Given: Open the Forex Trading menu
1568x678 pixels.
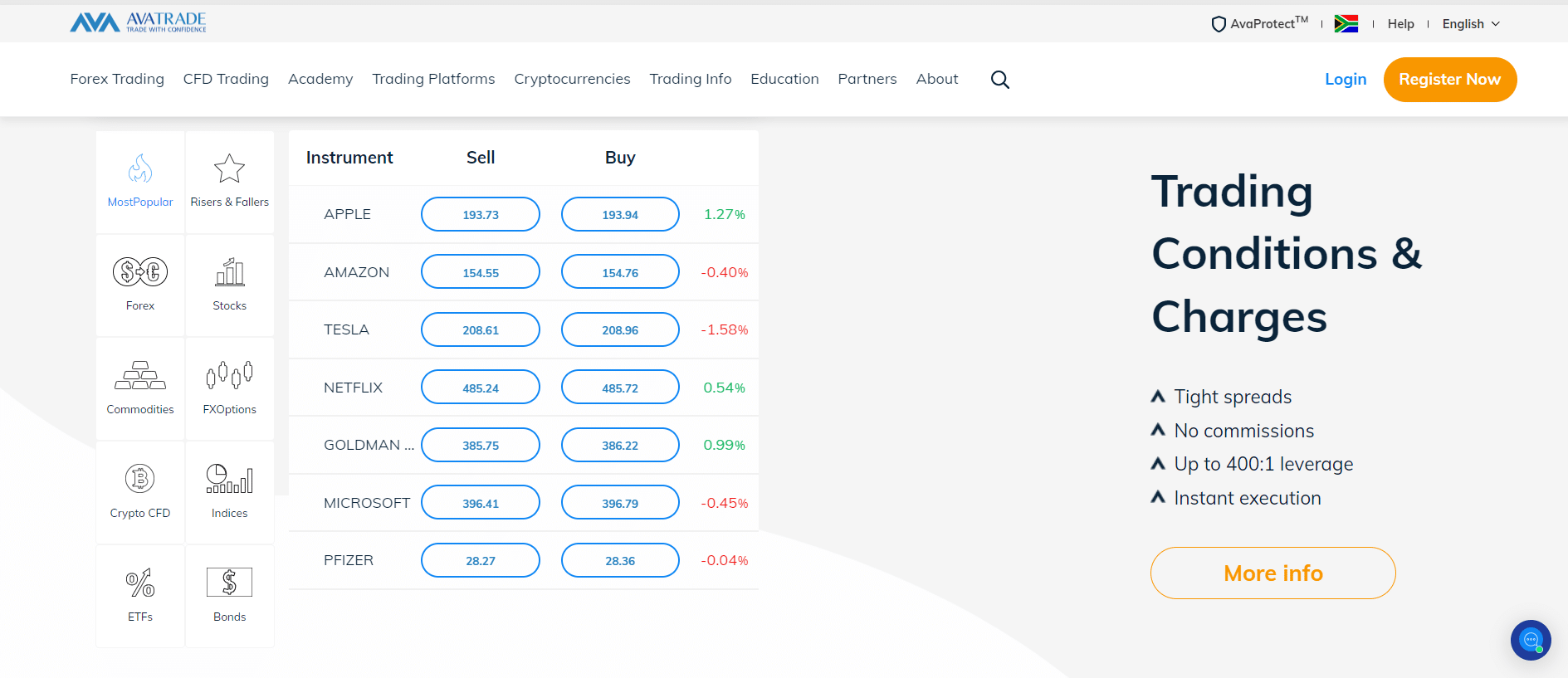Looking at the screenshot, I should pos(117,79).
